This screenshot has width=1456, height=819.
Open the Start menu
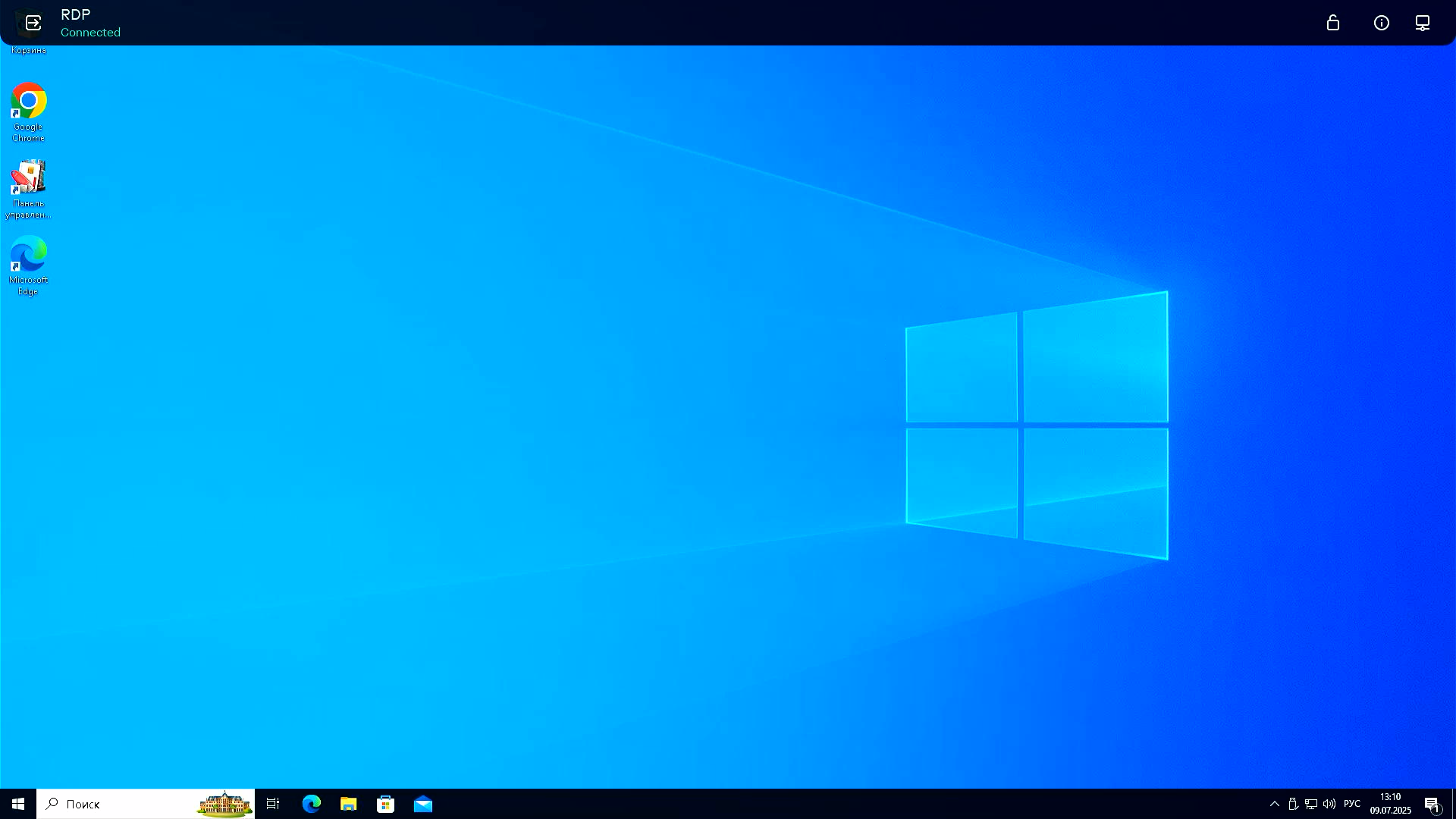(17, 805)
